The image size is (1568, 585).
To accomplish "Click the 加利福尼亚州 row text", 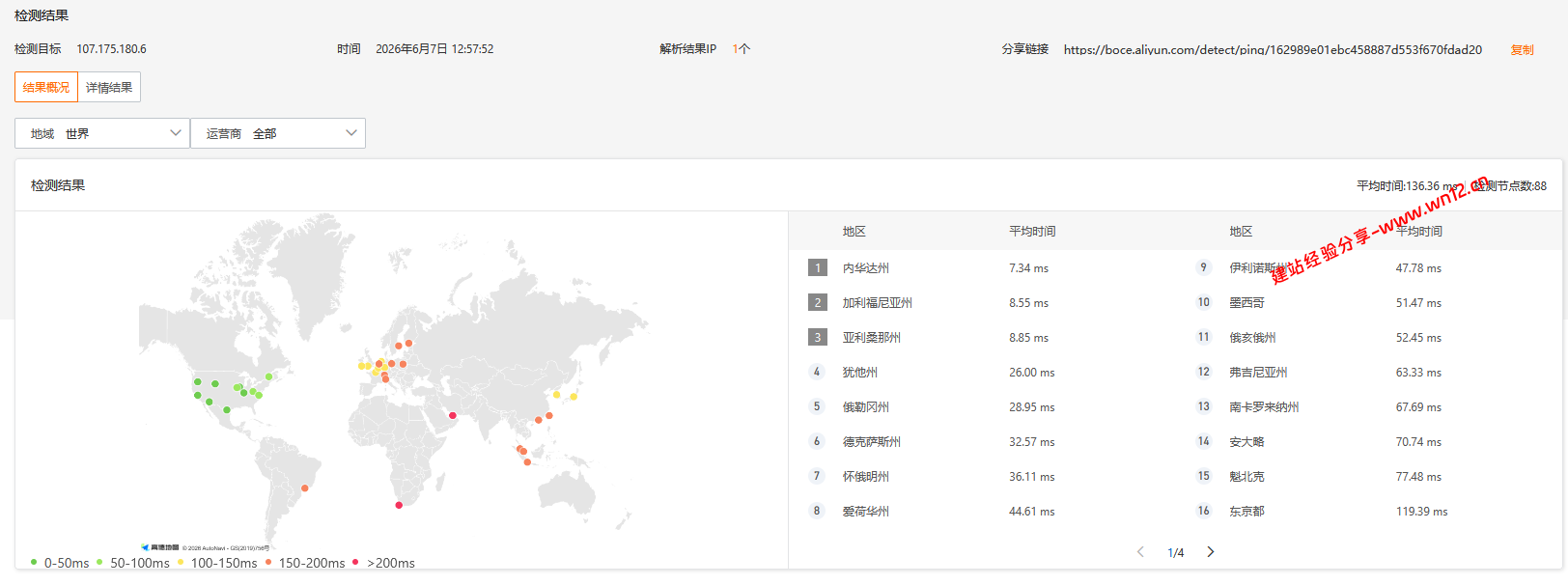I will tap(877, 303).
